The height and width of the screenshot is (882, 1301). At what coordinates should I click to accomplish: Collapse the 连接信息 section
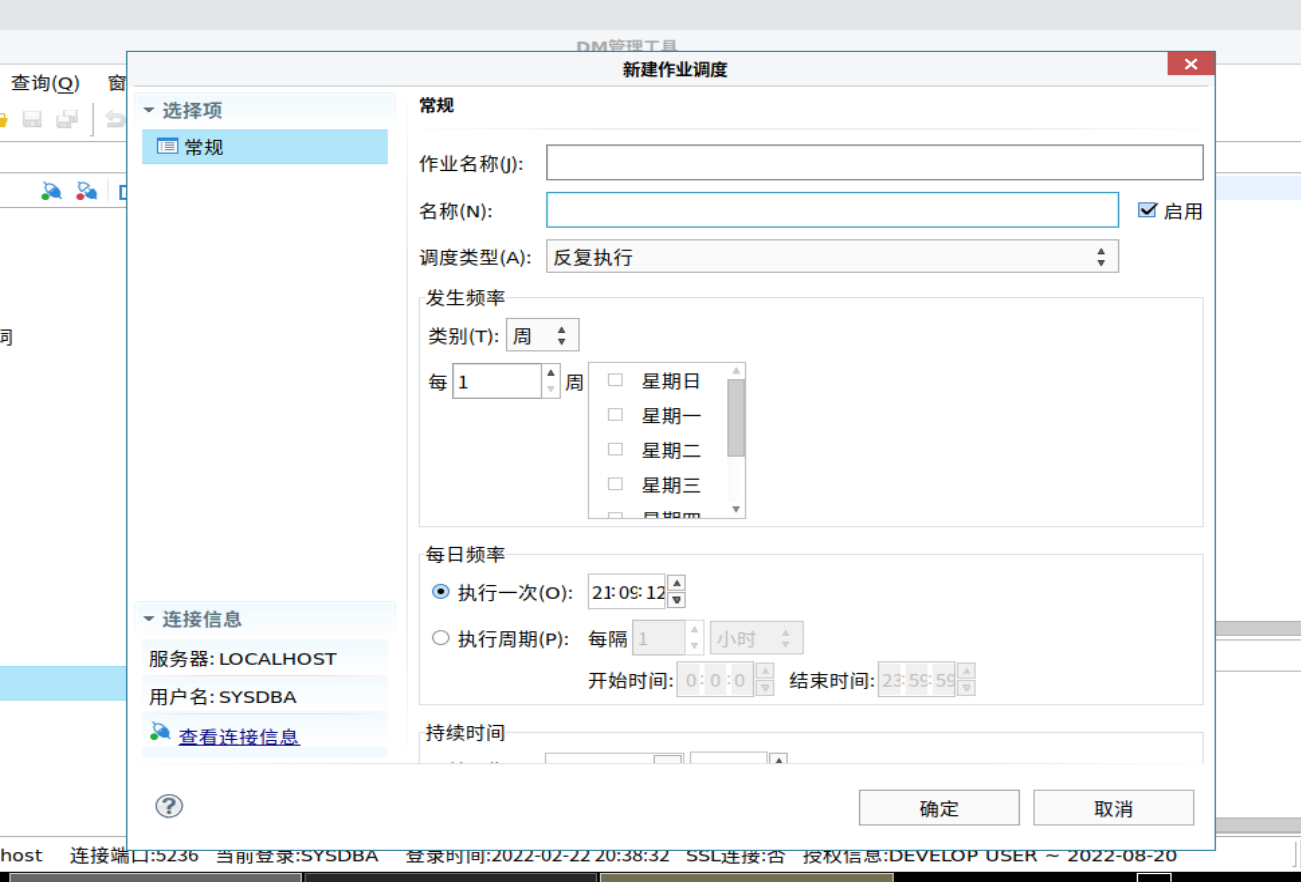click(149, 619)
